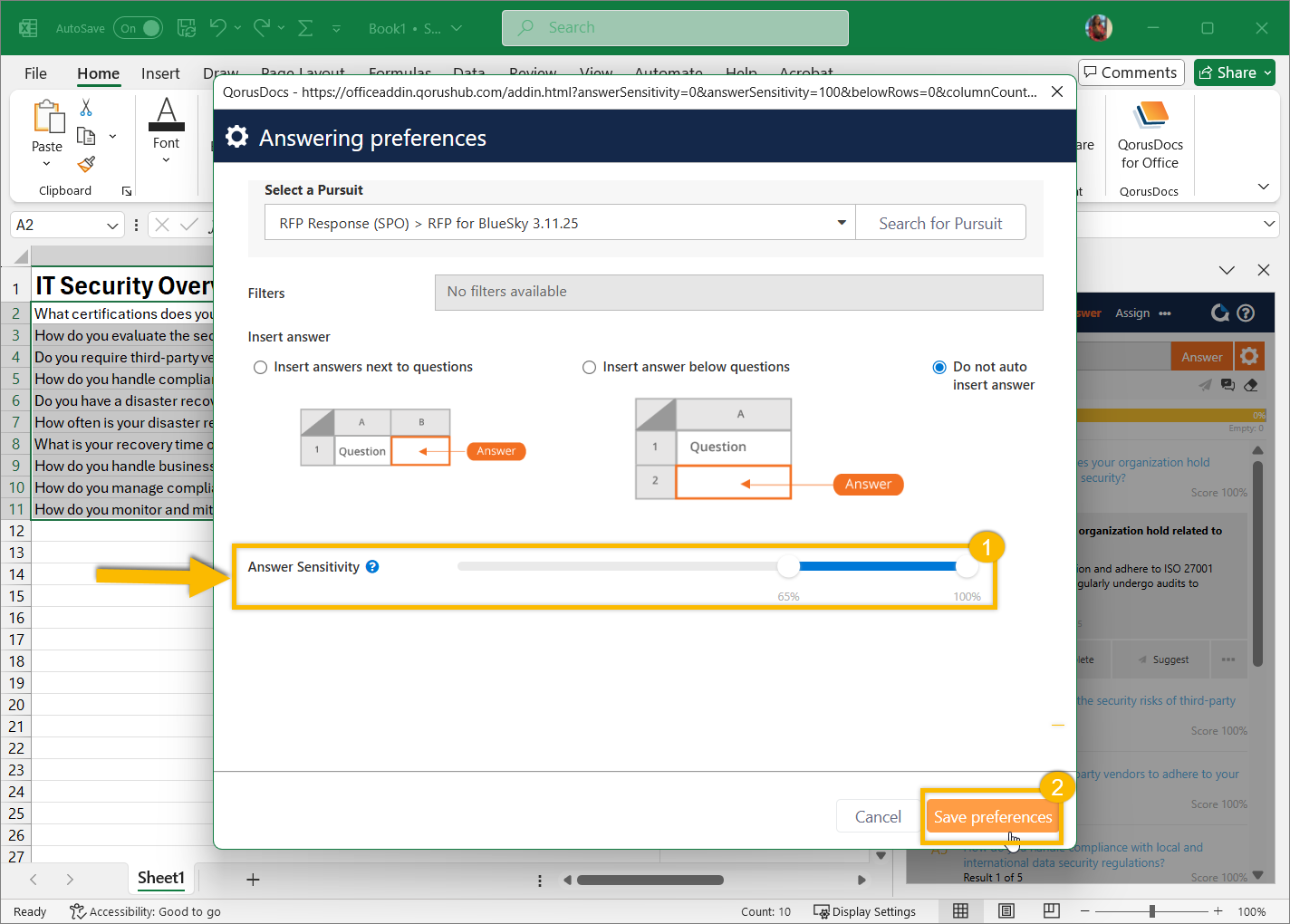The width and height of the screenshot is (1290, 924).
Task: Select Insert answers next to questions
Action: click(261, 367)
